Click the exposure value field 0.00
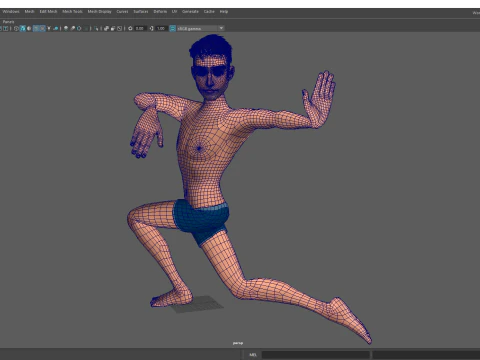Viewport: 480px width, 360px height. coord(140,29)
